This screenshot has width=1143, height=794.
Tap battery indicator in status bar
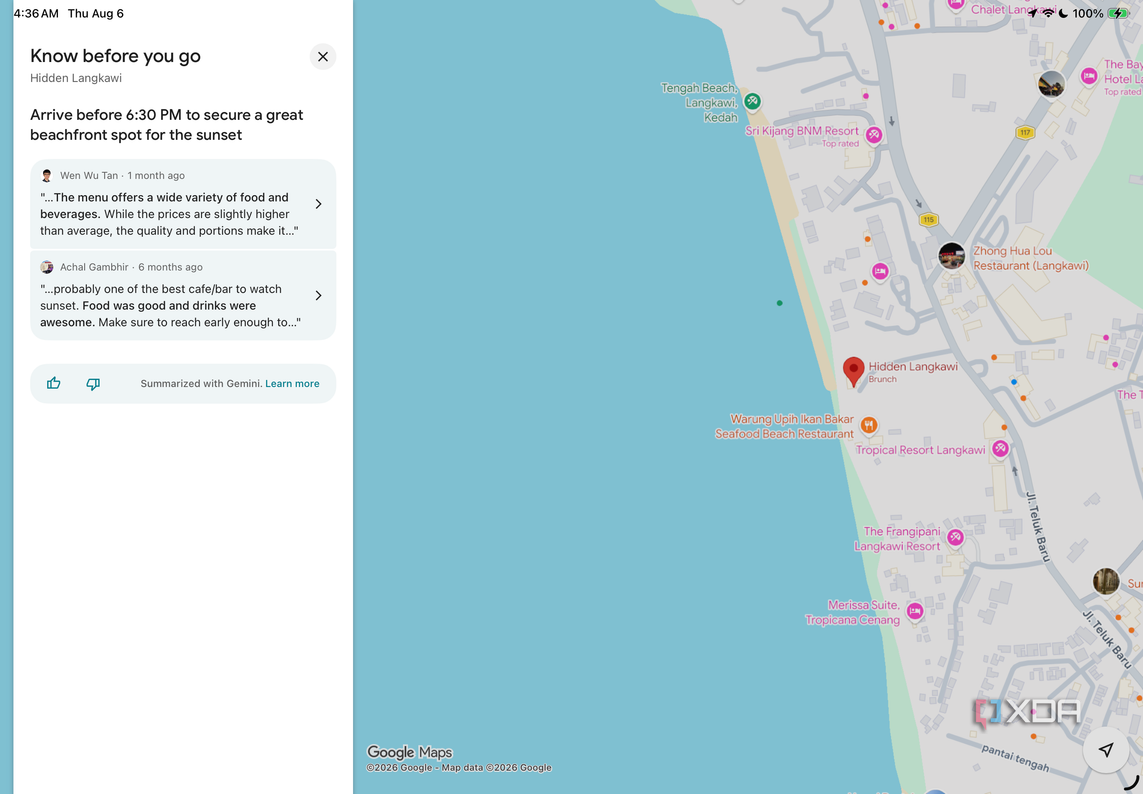(x=1117, y=13)
